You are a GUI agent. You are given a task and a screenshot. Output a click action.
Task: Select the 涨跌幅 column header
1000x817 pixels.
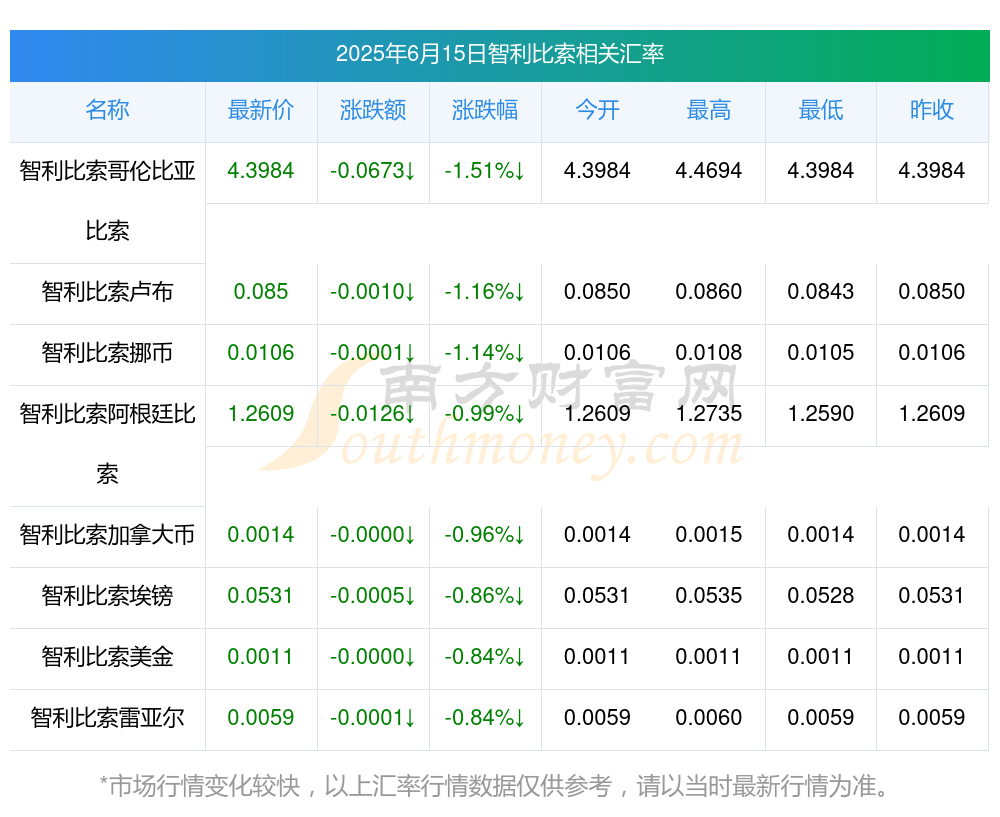pos(485,110)
